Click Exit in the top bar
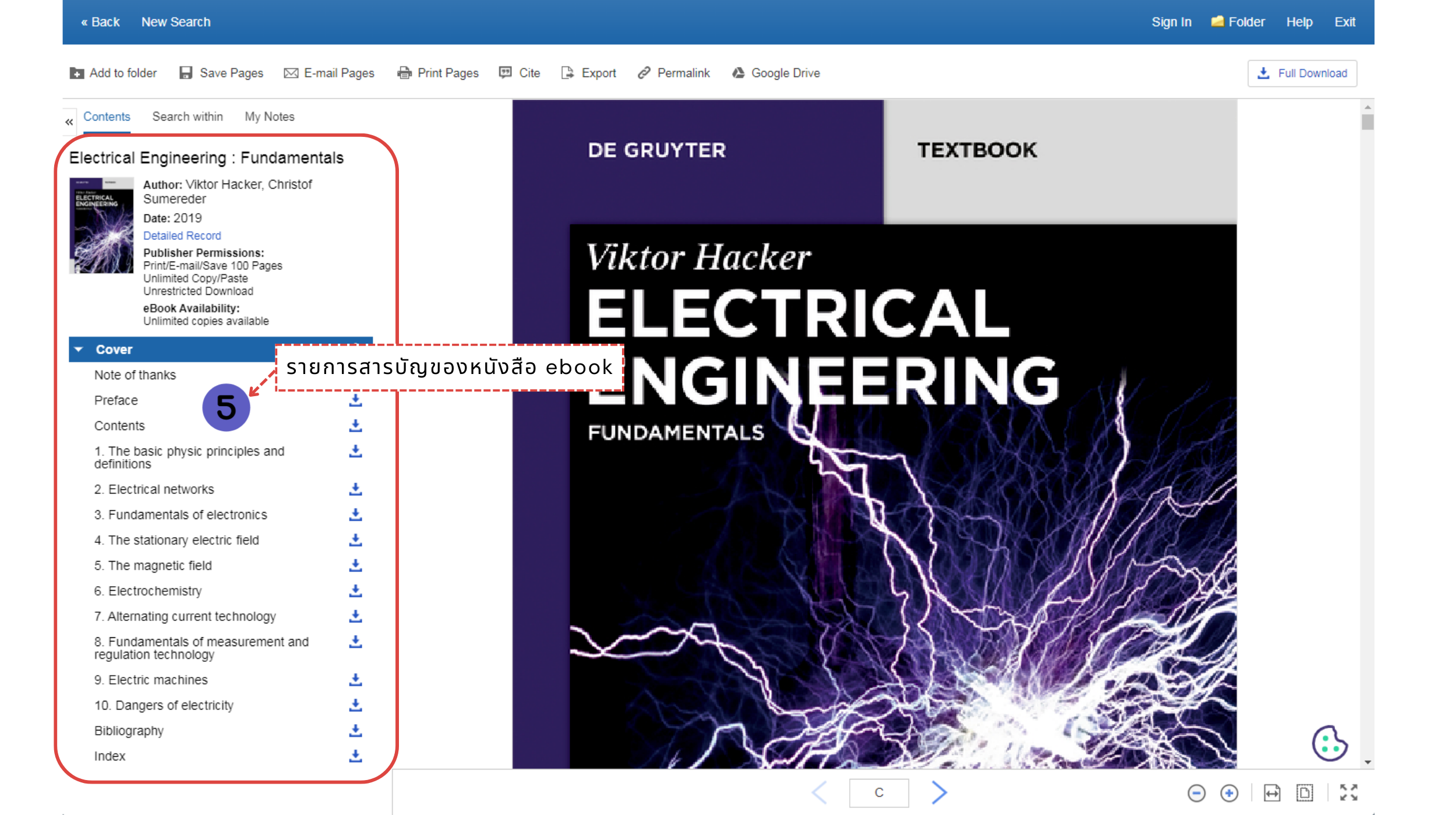The width and height of the screenshot is (1456, 815). (1345, 22)
